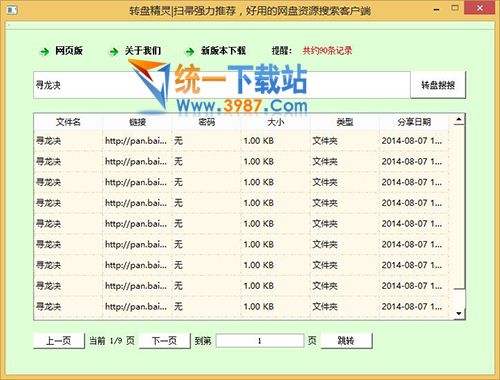Focus the search box containing 寻龙诀
This screenshot has width=500, height=380.
pyautogui.click(x=222, y=85)
